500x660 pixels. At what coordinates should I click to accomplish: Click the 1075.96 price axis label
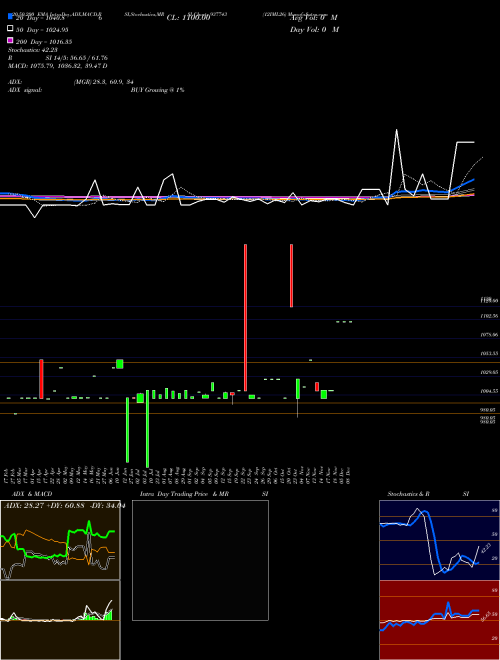coord(489,335)
